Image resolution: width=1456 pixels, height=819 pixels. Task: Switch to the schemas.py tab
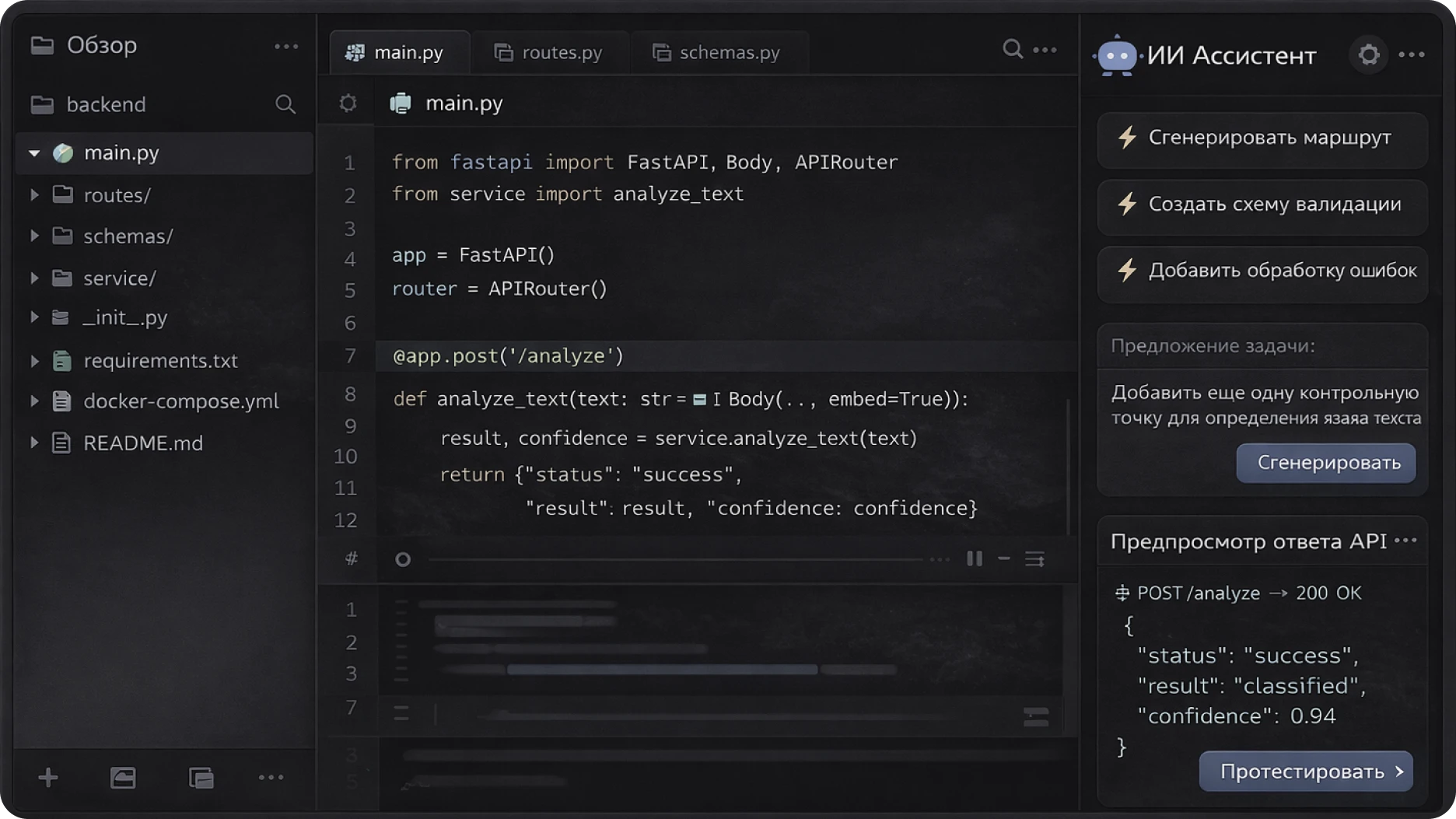point(717,53)
